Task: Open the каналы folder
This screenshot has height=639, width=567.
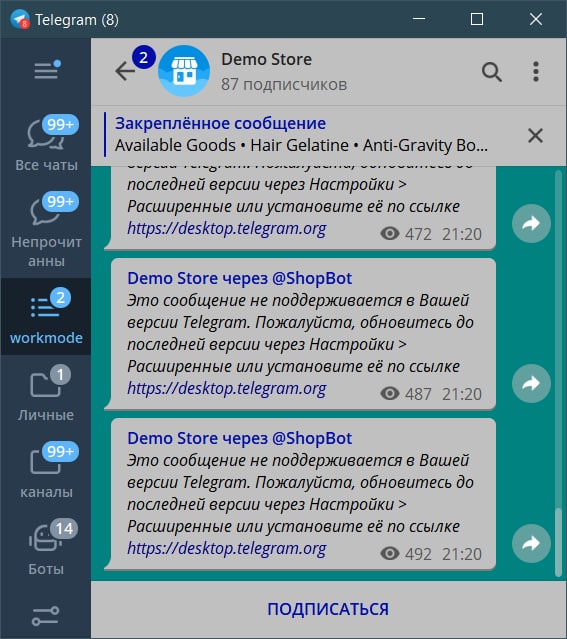Action: [x=46, y=471]
